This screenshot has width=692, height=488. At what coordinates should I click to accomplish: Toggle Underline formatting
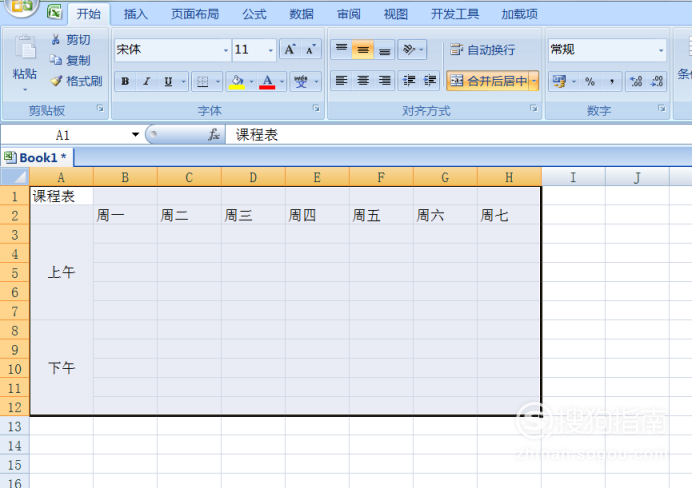coord(168,82)
